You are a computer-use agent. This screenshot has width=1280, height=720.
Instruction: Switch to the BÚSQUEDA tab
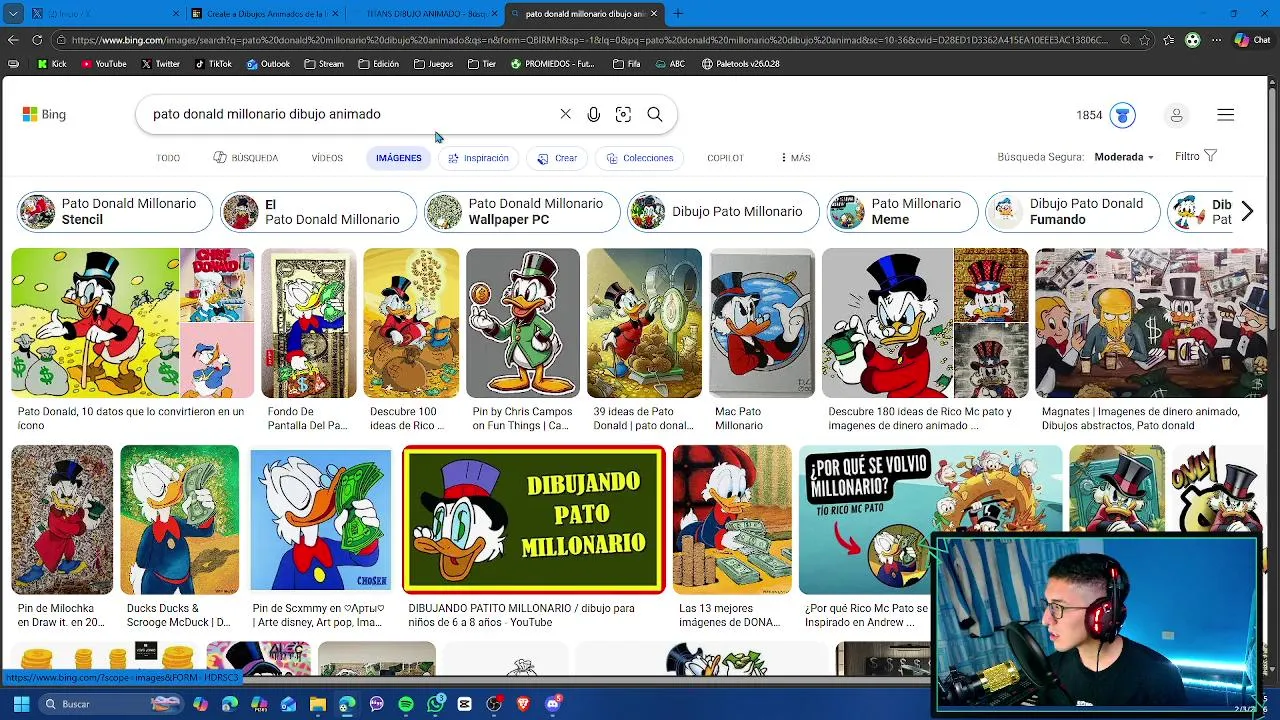pyautogui.click(x=246, y=158)
